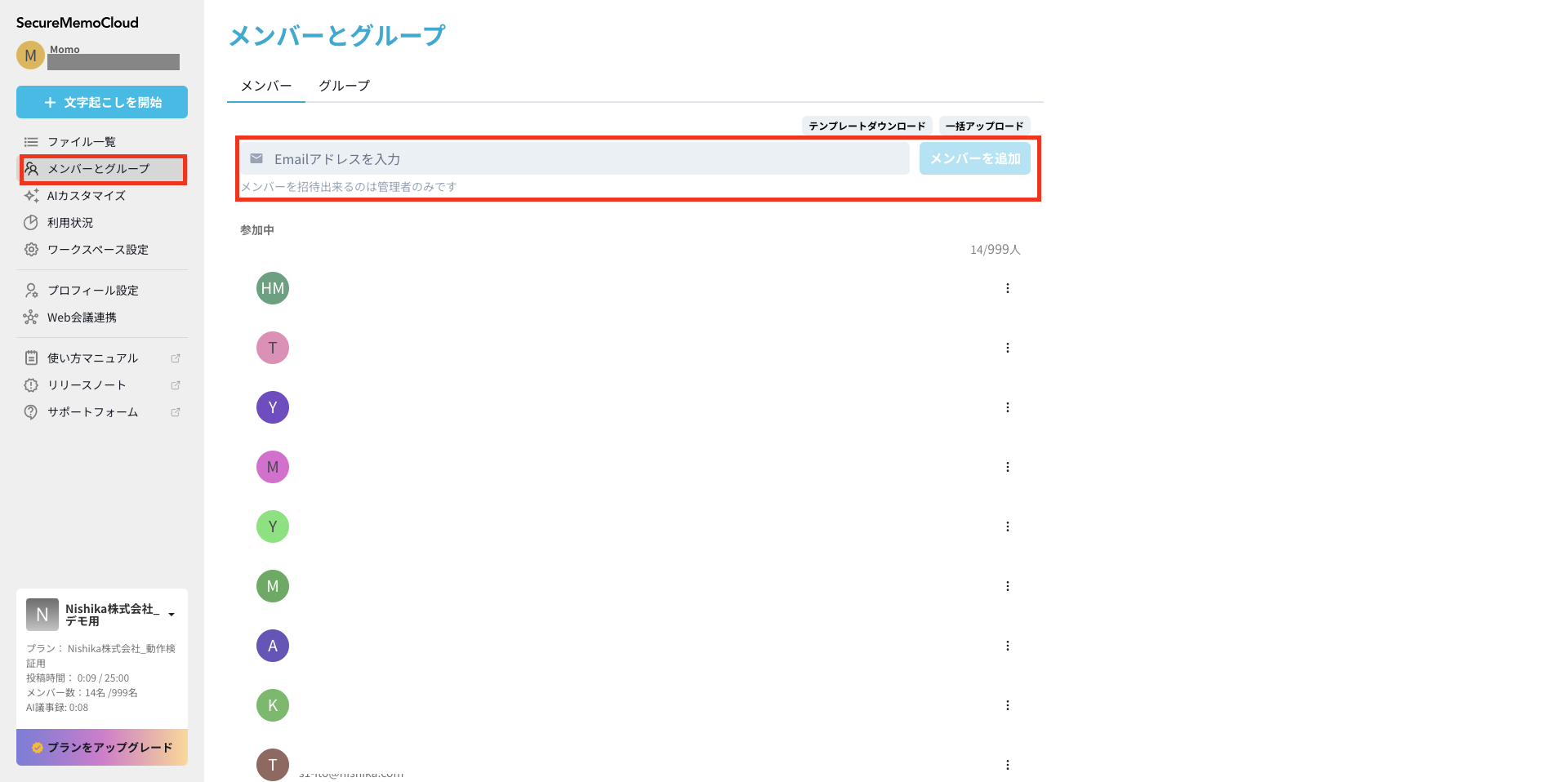Open Web会議連携 integration page
Image resolution: width=1568 pixels, height=782 pixels.
coord(82,318)
